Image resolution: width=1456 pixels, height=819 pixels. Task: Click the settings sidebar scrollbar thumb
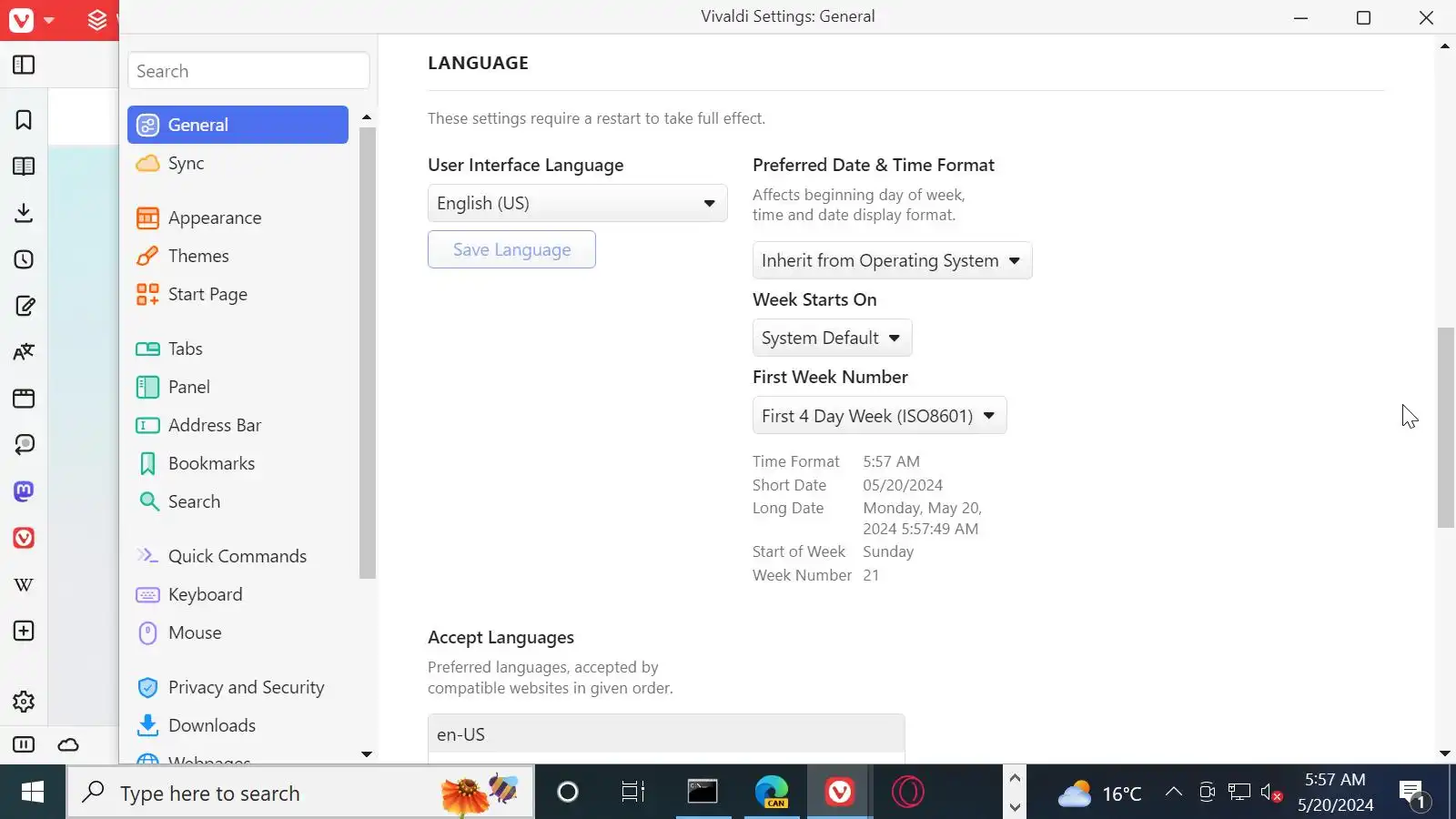(x=367, y=353)
